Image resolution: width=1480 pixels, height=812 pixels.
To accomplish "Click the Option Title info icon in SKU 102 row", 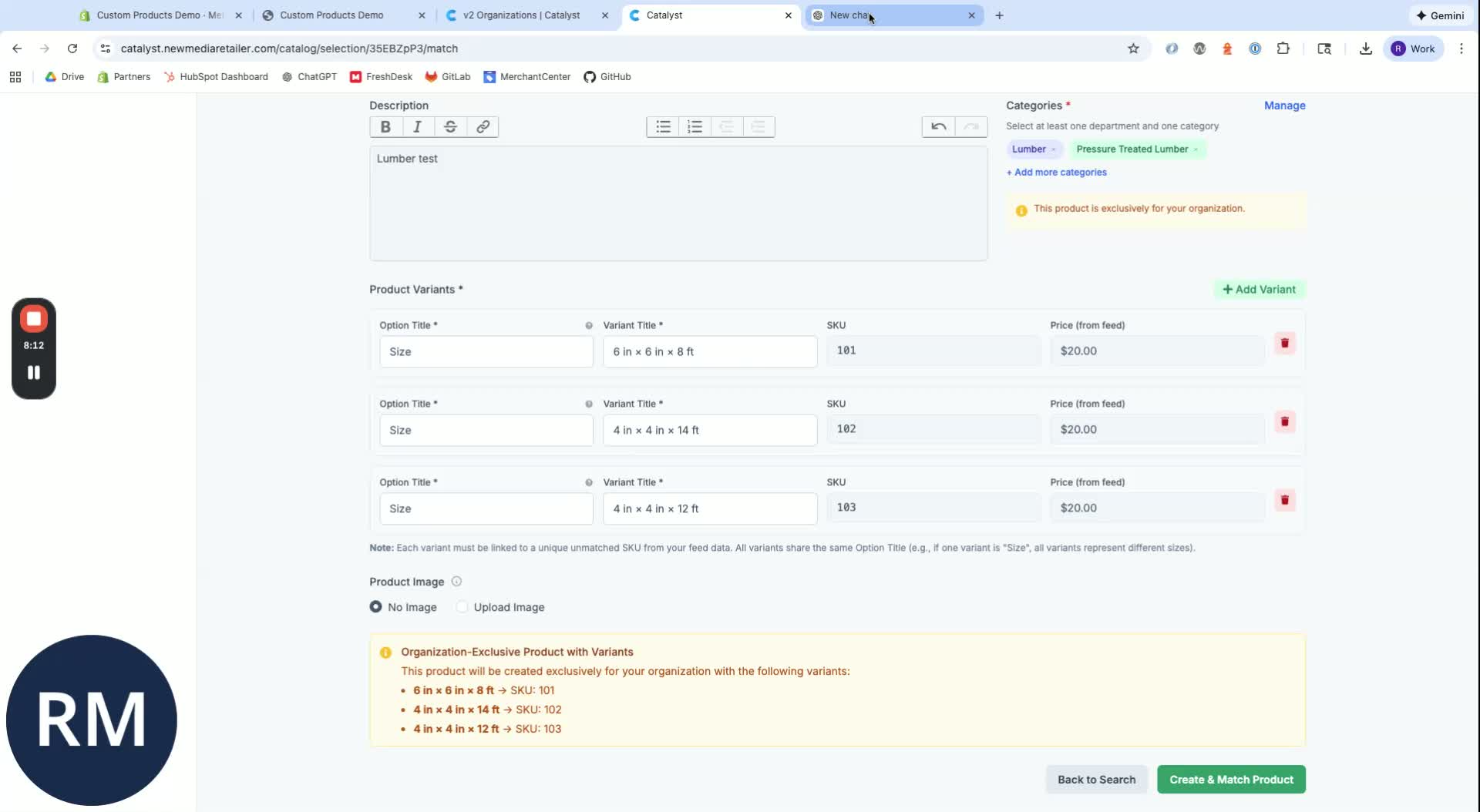I will [589, 404].
